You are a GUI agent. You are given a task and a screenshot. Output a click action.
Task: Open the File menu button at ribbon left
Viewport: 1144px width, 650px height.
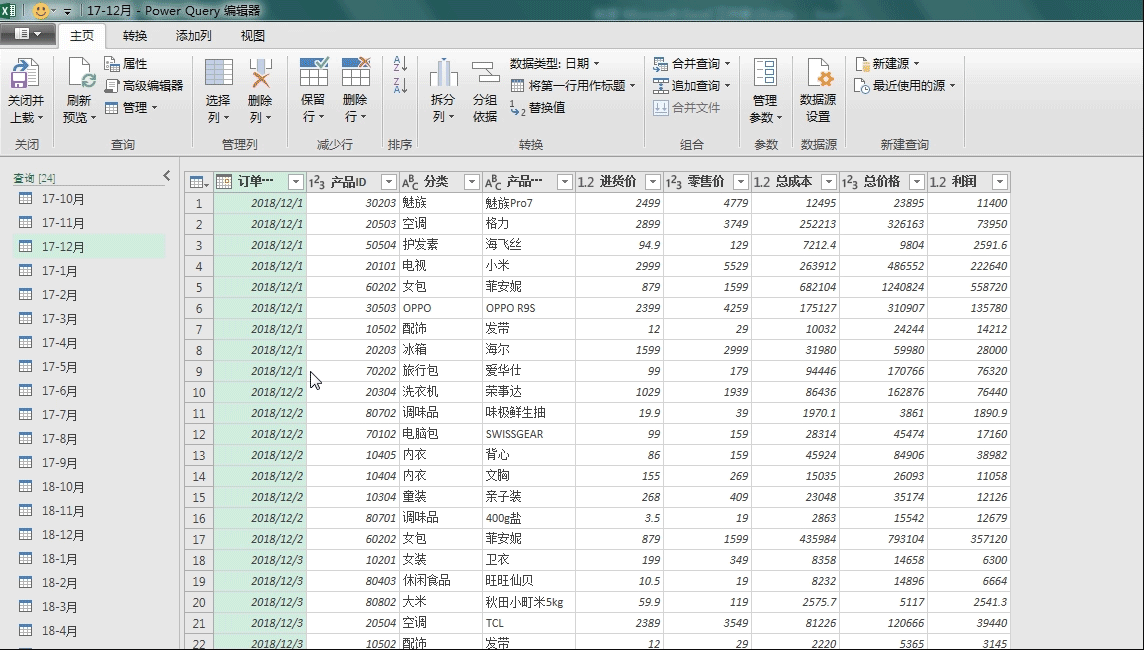click(x=26, y=34)
